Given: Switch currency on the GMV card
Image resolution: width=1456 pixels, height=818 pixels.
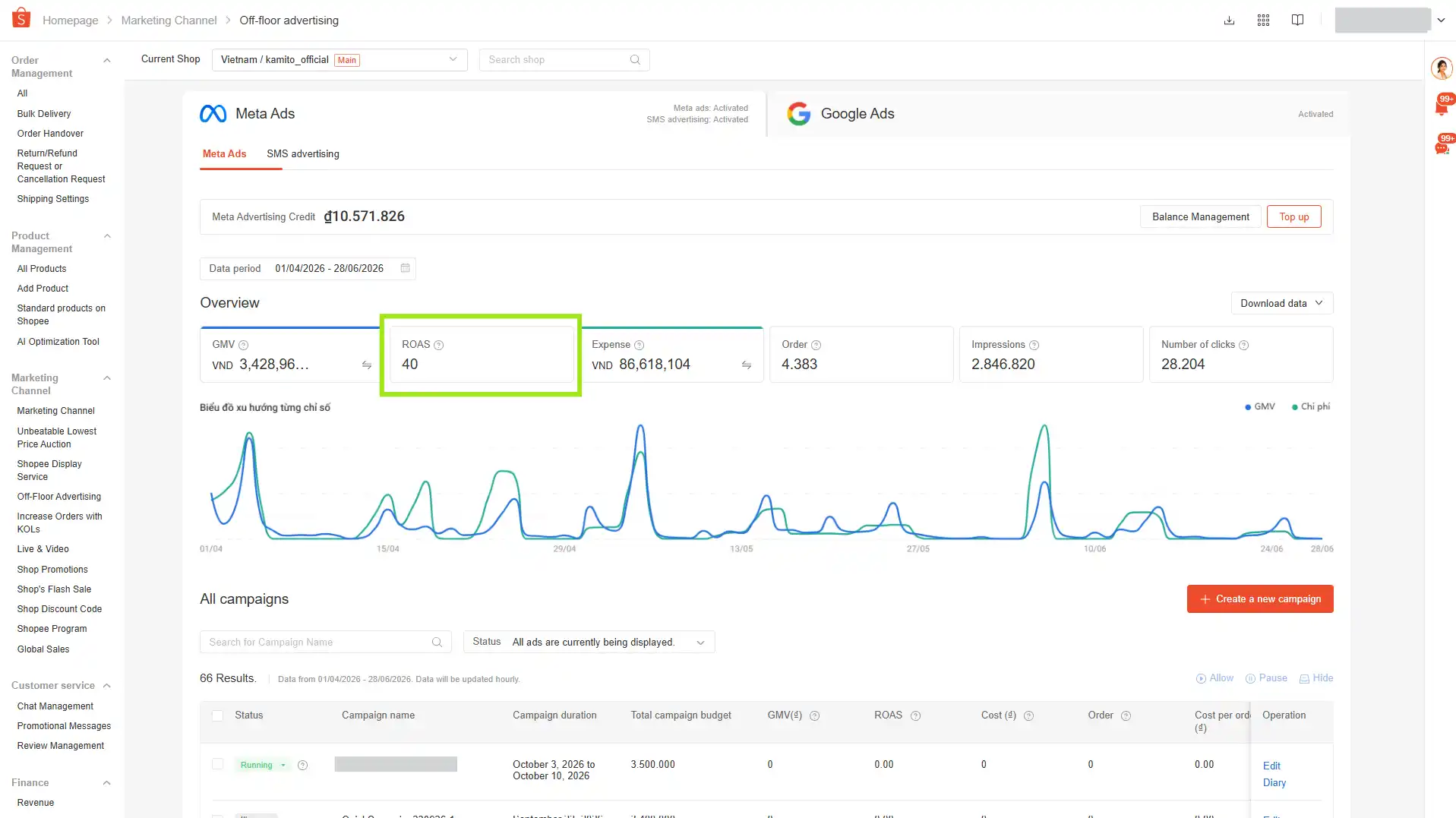Looking at the screenshot, I should [x=367, y=365].
